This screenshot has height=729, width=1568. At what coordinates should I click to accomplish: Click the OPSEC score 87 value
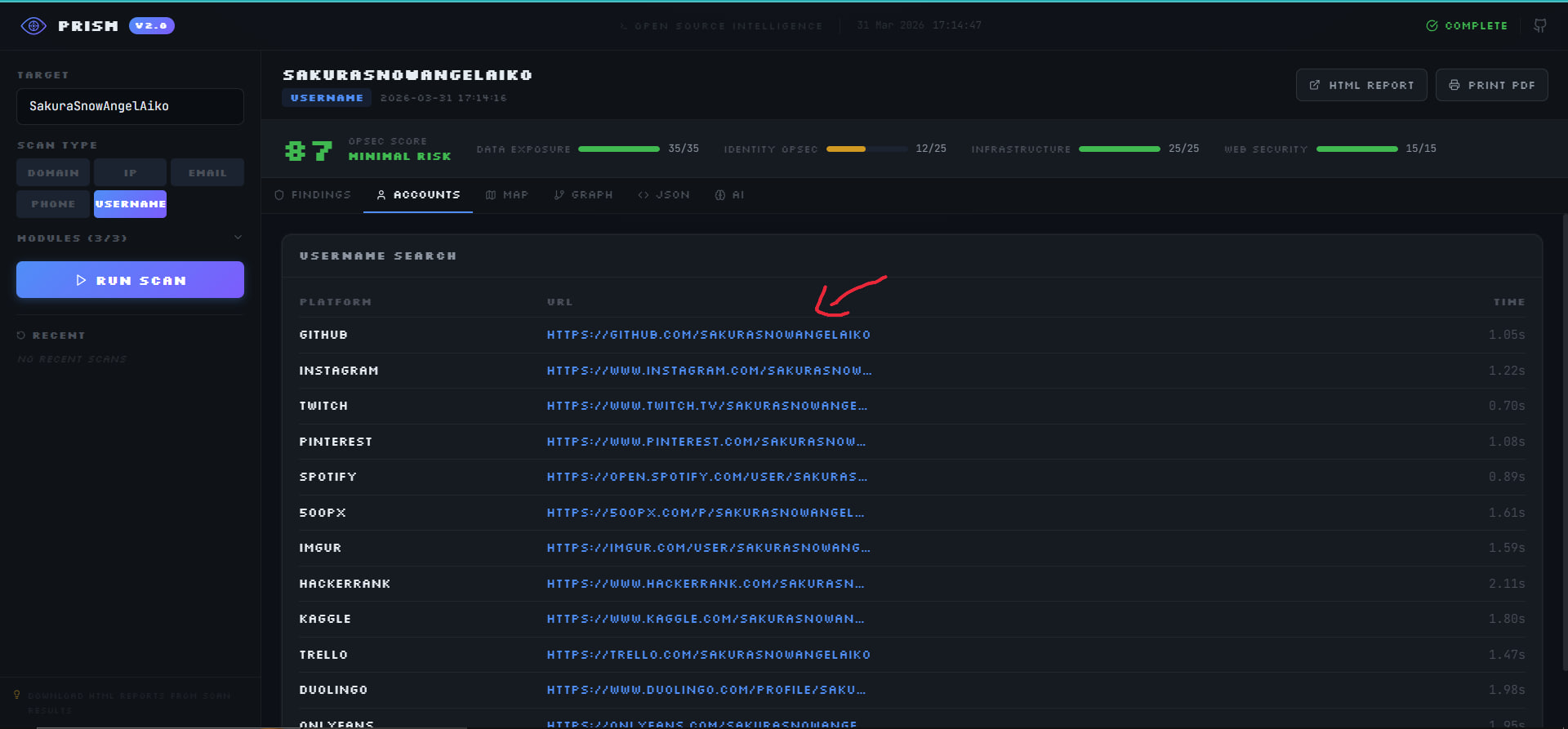point(308,150)
